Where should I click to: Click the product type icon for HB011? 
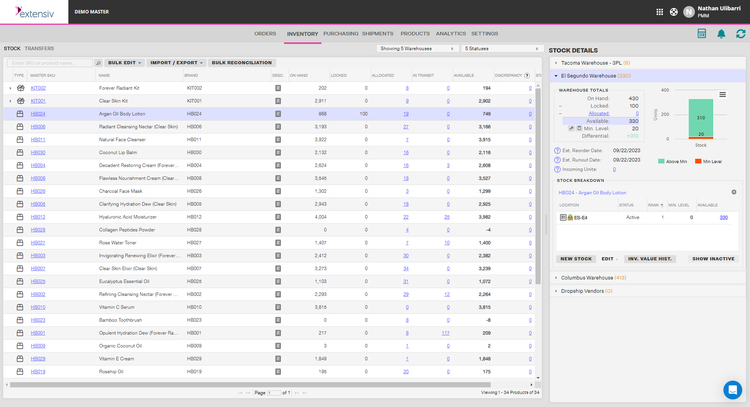click(20, 140)
